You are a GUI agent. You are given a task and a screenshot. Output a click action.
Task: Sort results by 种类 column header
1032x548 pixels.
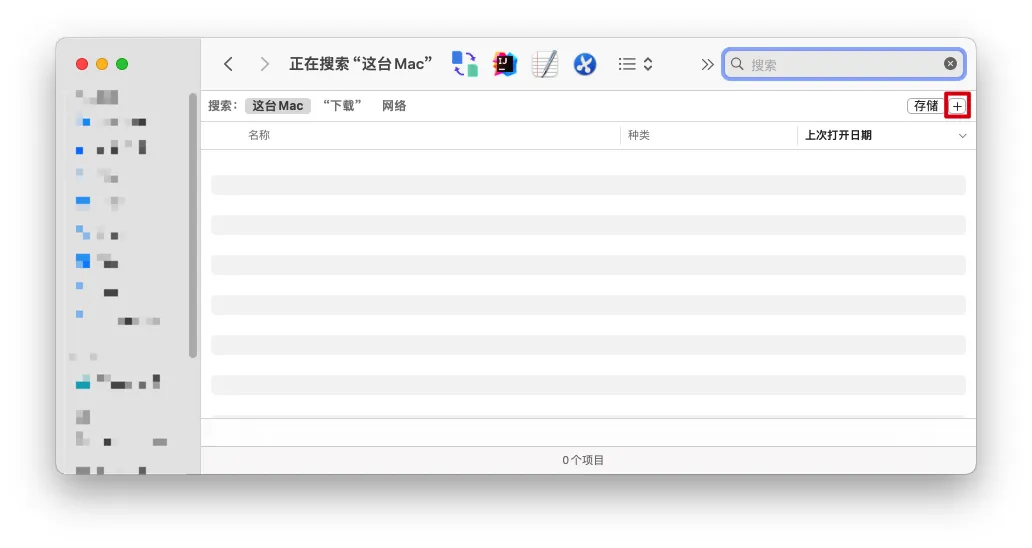[x=639, y=135]
